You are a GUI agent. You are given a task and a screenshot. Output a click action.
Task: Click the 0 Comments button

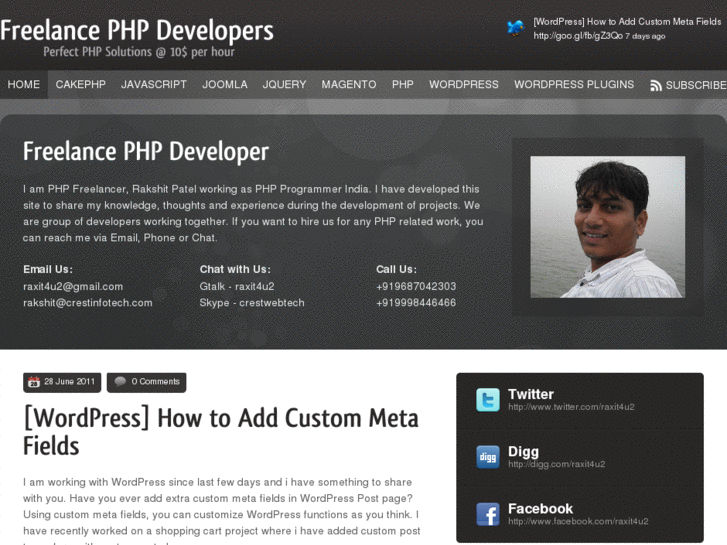[x=147, y=382]
